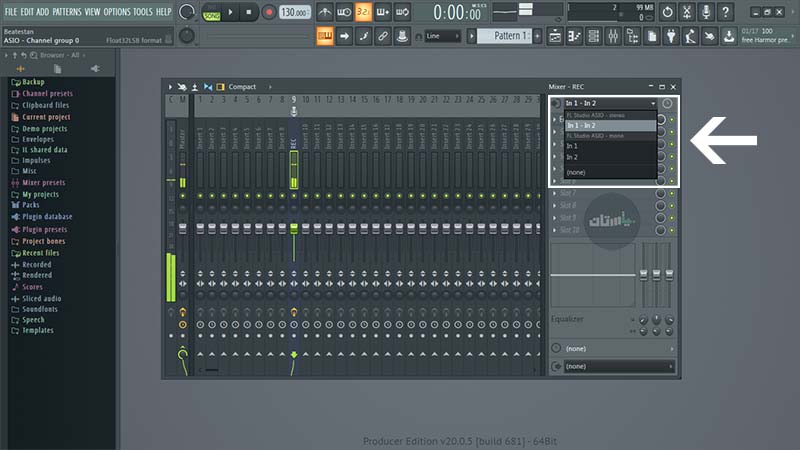This screenshot has width=800, height=450.
Task: Select the REC mixer track
Action: tap(294, 143)
